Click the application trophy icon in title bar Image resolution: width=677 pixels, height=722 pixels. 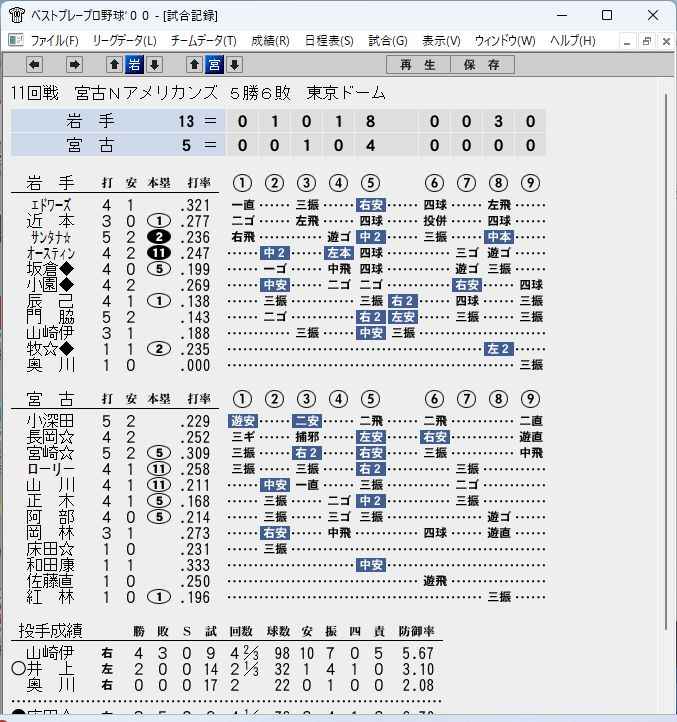tap(17, 15)
